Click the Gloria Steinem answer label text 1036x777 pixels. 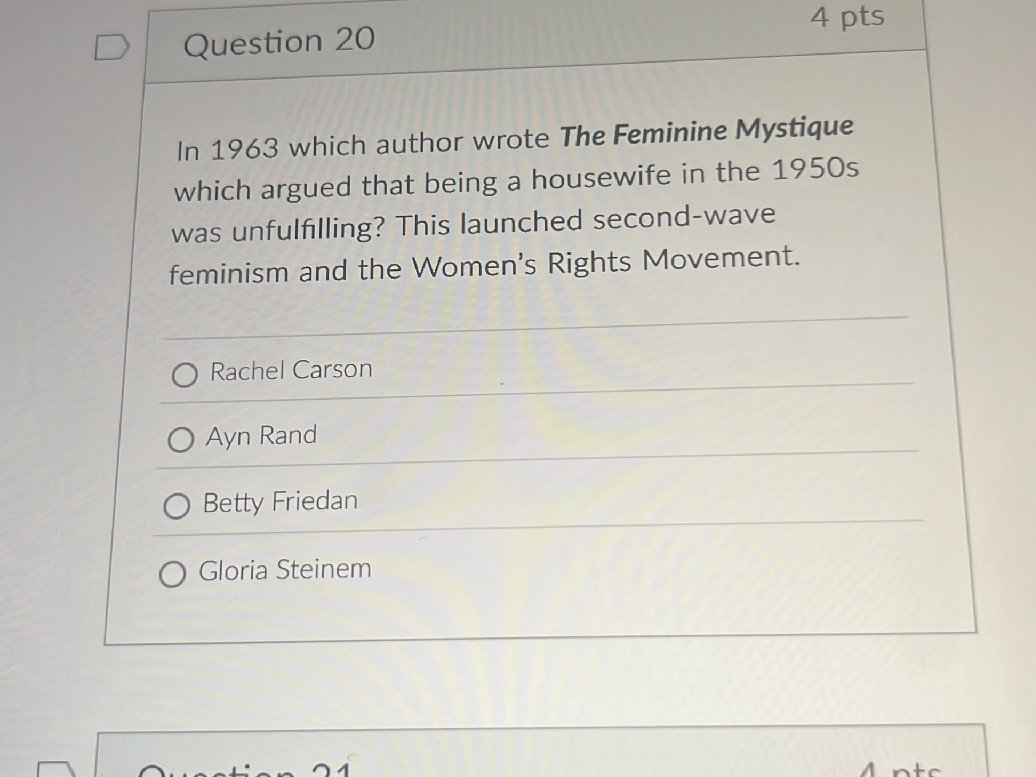tap(285, 570)
